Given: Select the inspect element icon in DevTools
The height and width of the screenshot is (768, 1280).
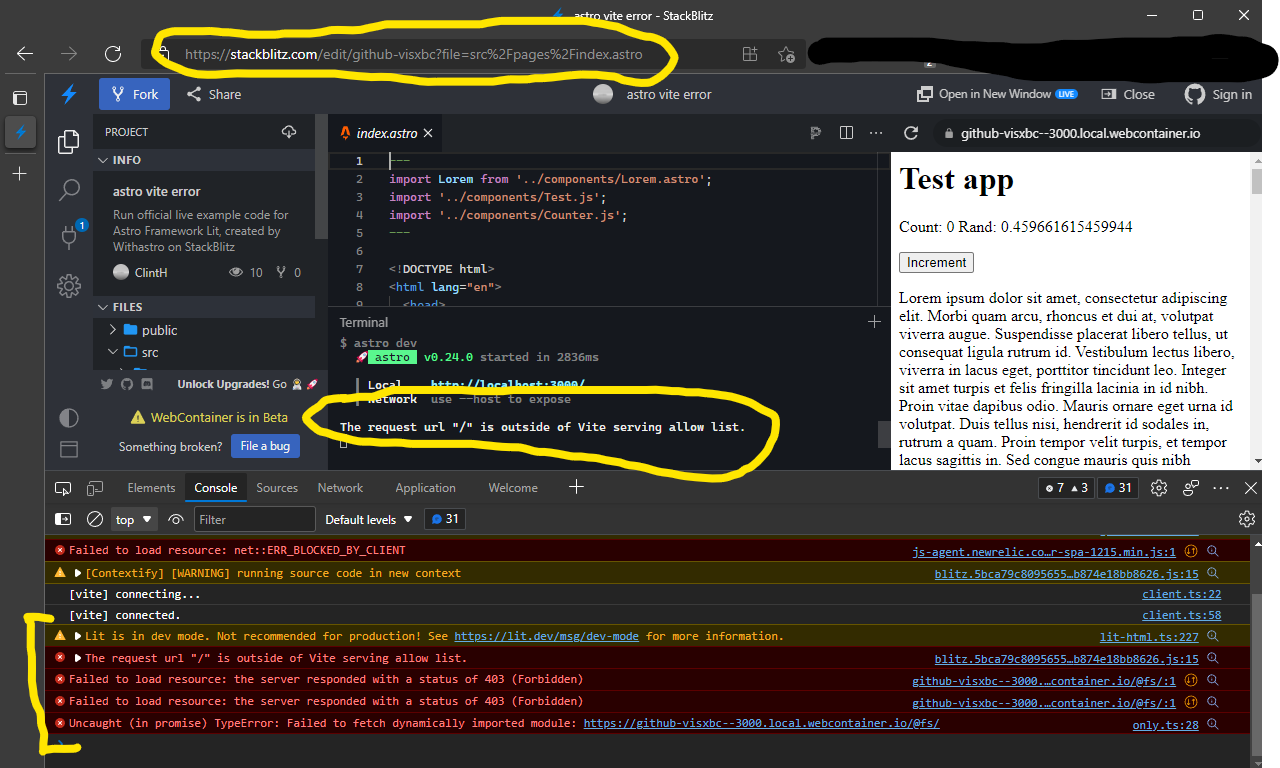Looking at the screenshot, I should click(x=63, y=488).
